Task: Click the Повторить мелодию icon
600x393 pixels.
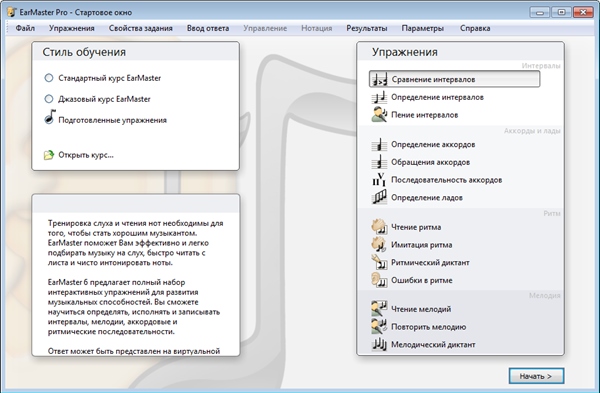Action: point(379,327)
